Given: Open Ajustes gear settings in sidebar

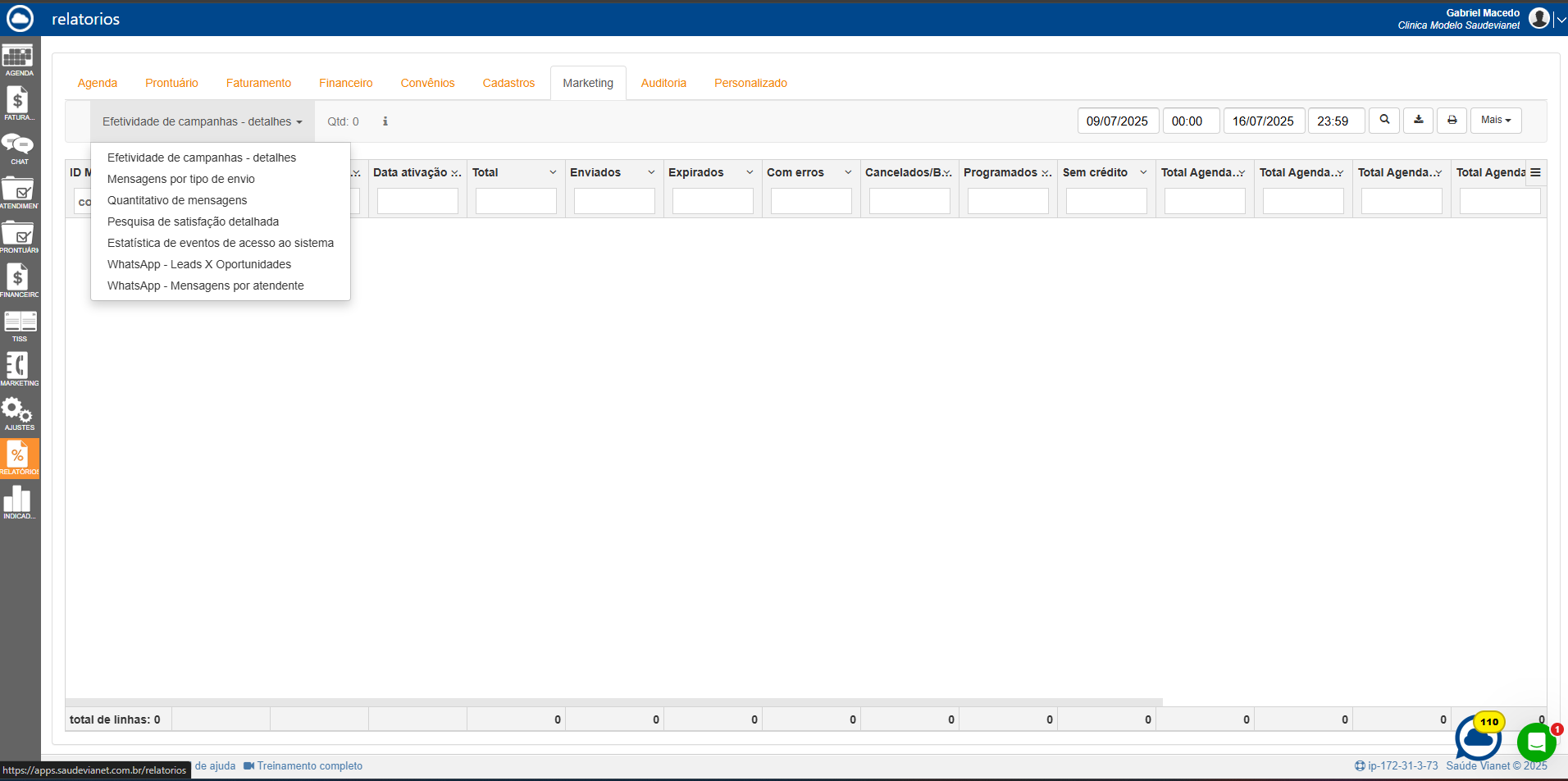Looking at the screenshot, I should tap(18, 414).
